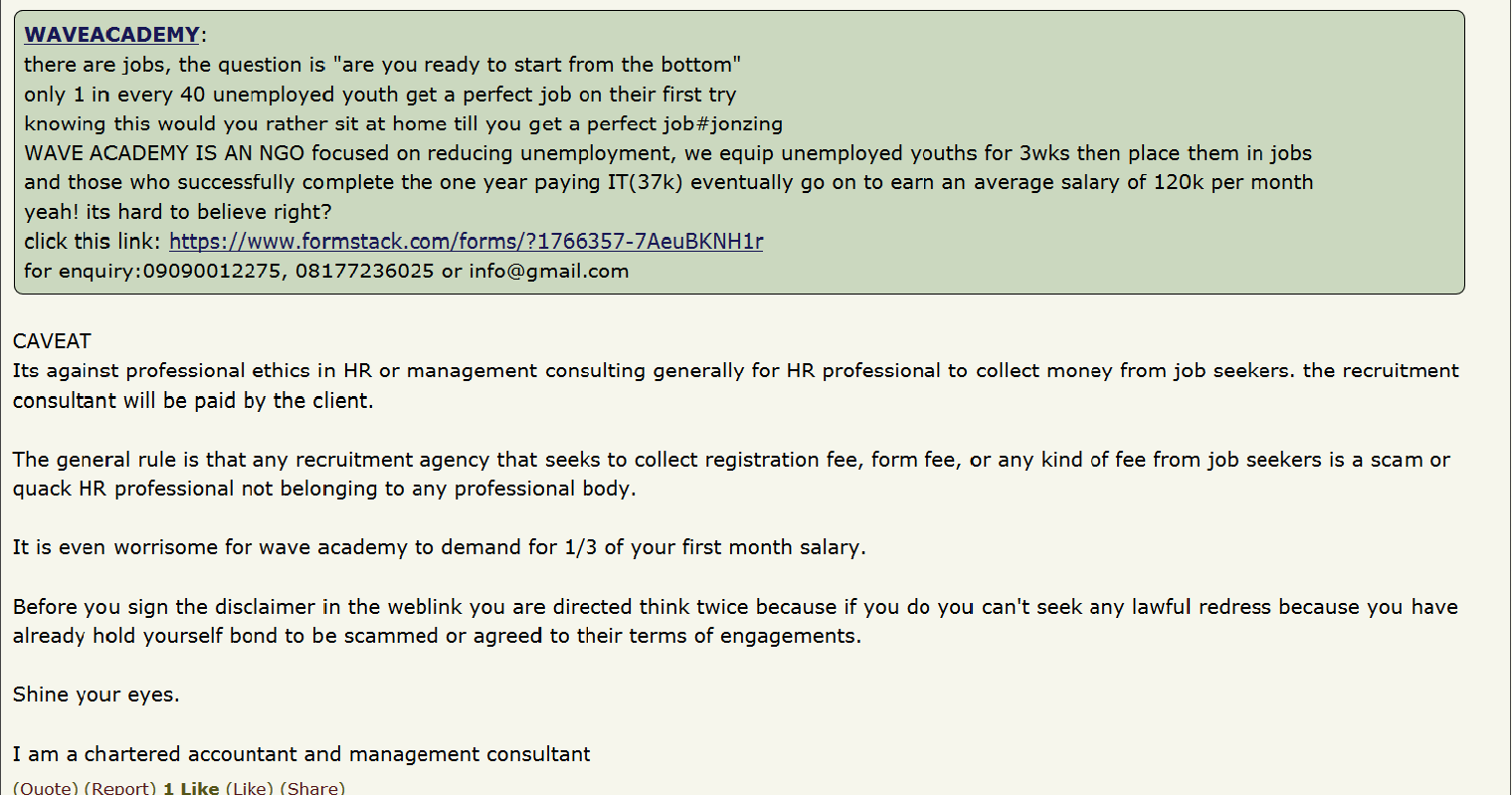Click the CAVEAT heading text
Screen dimensions: 1512x797
tap(52, 341)
